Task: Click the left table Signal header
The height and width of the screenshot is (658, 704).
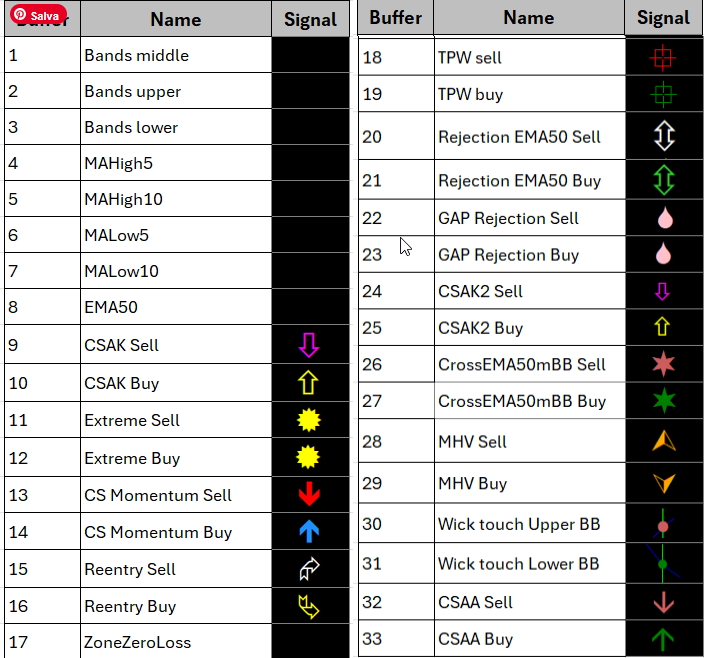Action: (310, 19)
